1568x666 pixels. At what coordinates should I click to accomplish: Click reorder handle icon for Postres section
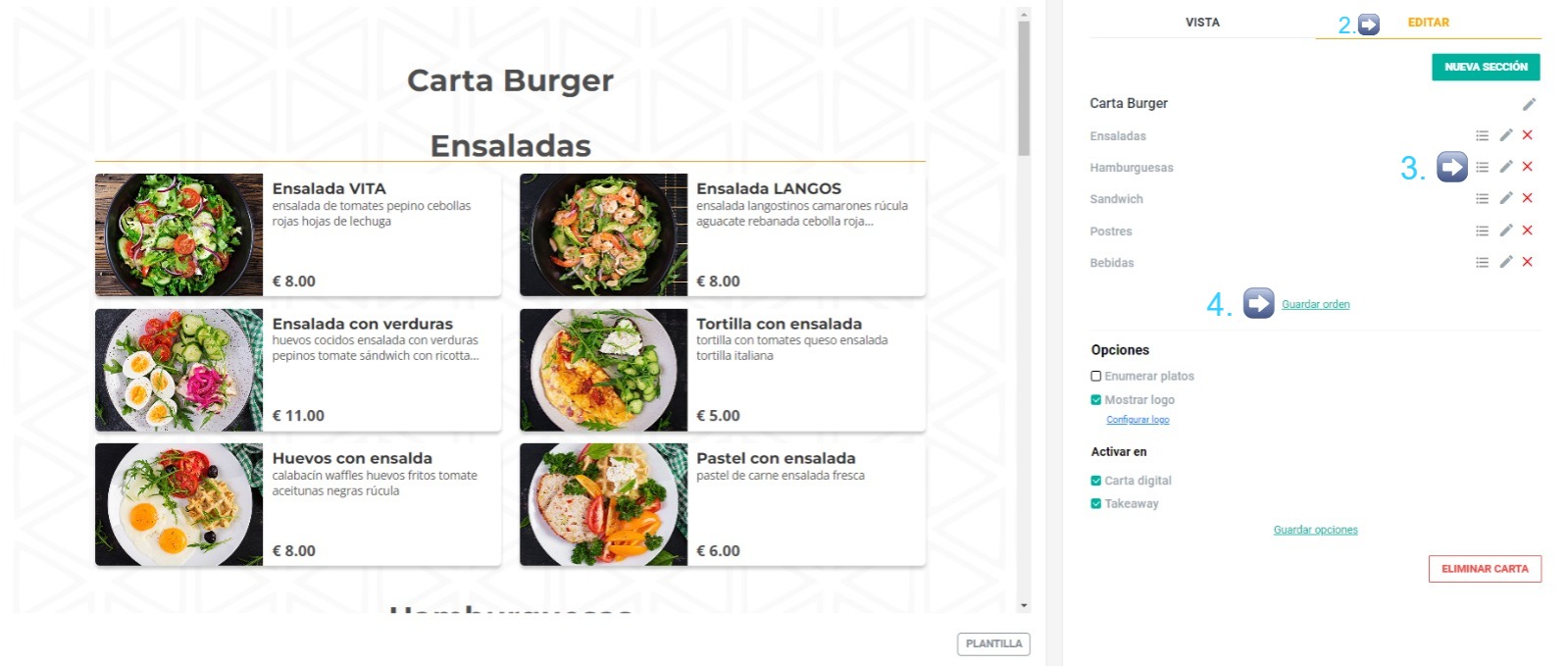coord(1482,231)
